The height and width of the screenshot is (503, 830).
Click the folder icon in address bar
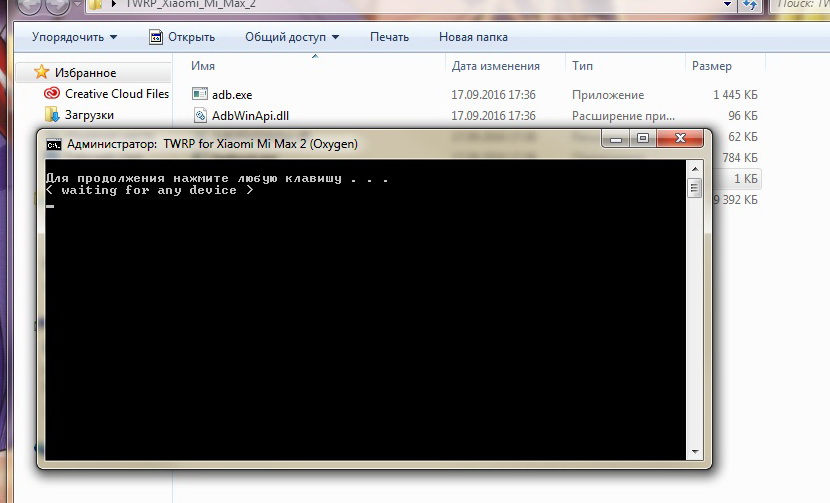coord(94,4)
